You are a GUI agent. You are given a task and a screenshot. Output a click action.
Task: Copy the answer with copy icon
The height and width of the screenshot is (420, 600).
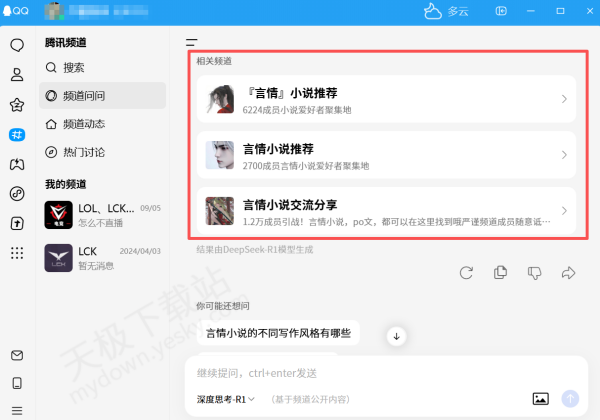(x=500, y=272)
